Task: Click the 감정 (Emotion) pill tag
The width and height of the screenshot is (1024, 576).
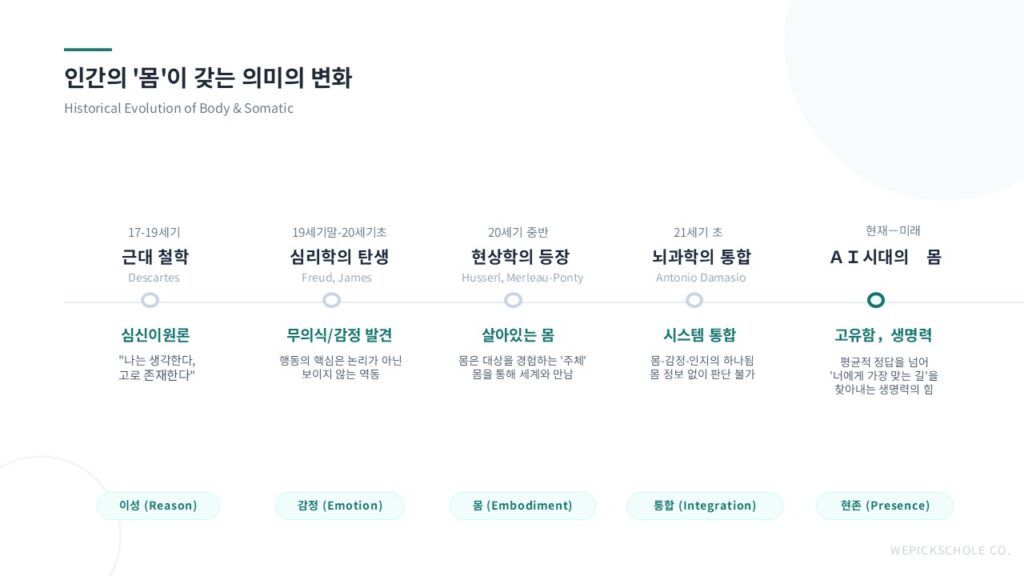Action: (x=340, y=506)
